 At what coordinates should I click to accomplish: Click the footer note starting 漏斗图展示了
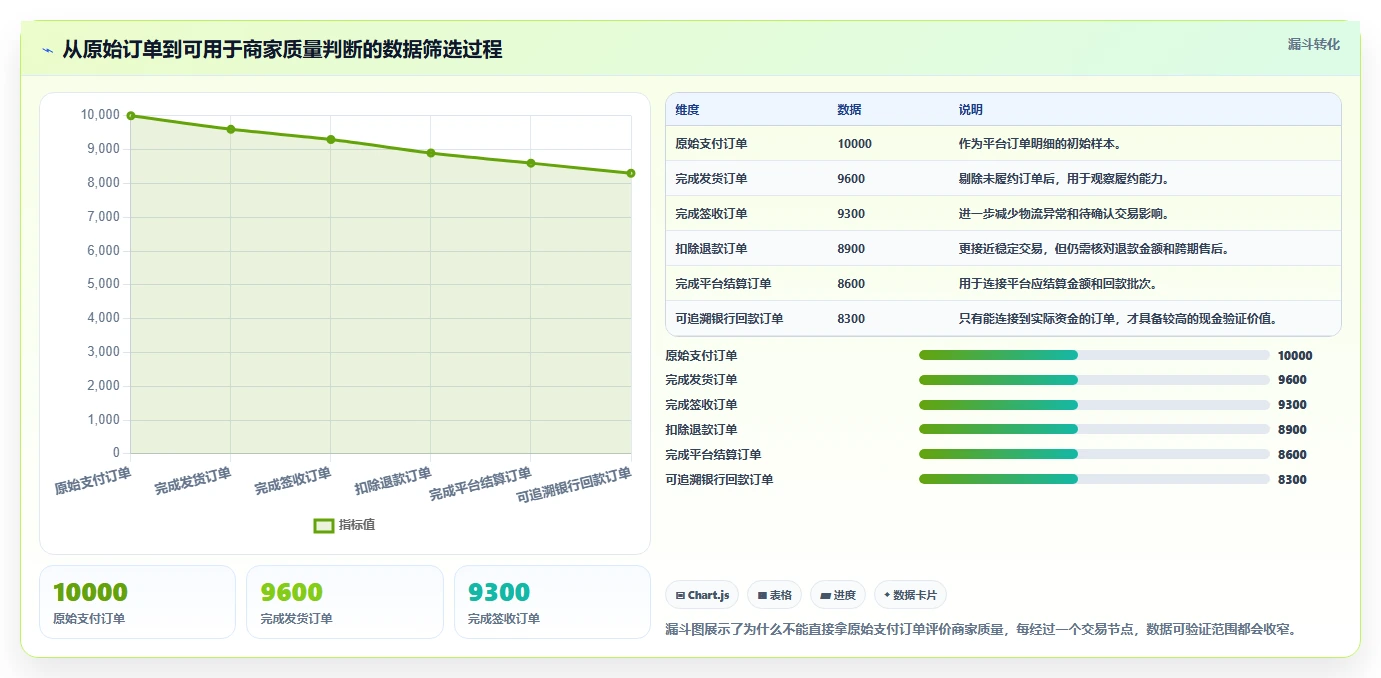point(982,629)
